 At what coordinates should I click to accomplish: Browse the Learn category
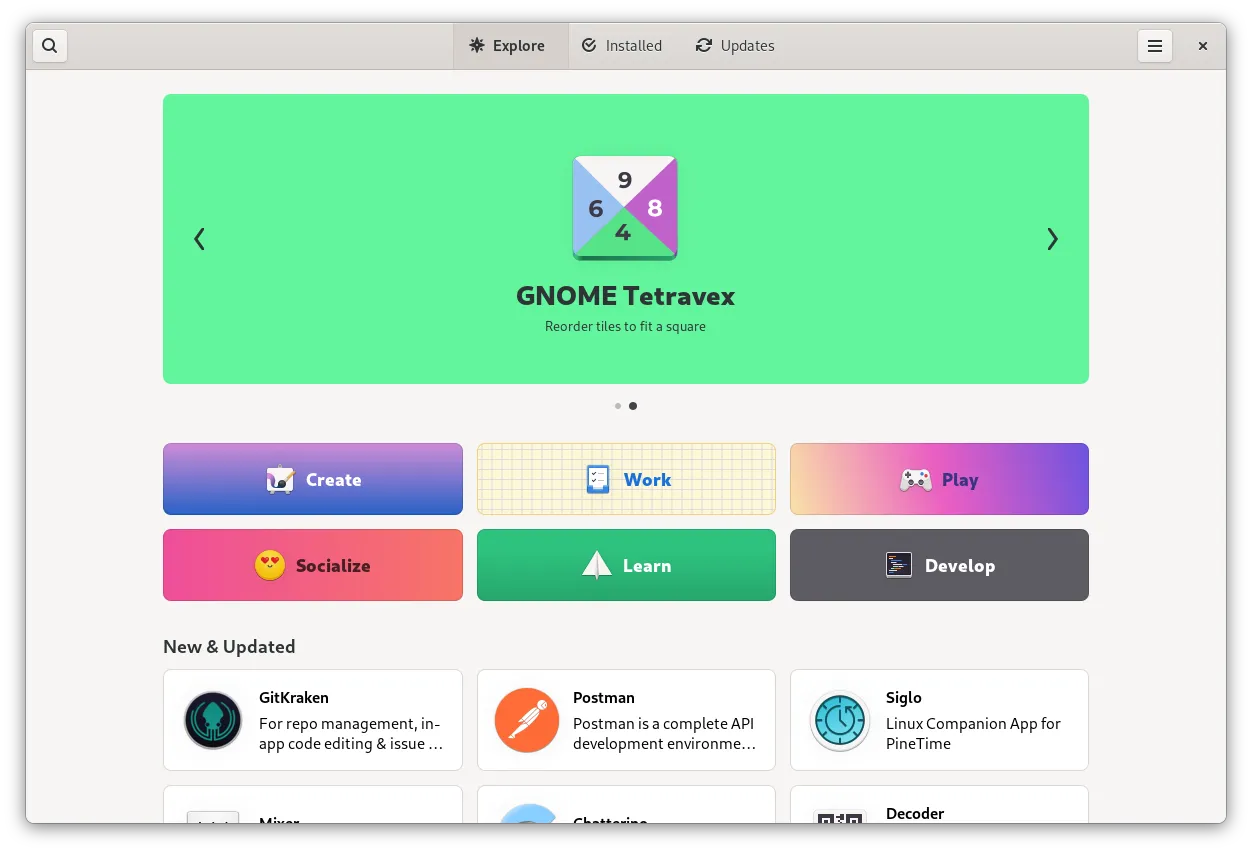(626, 566)
